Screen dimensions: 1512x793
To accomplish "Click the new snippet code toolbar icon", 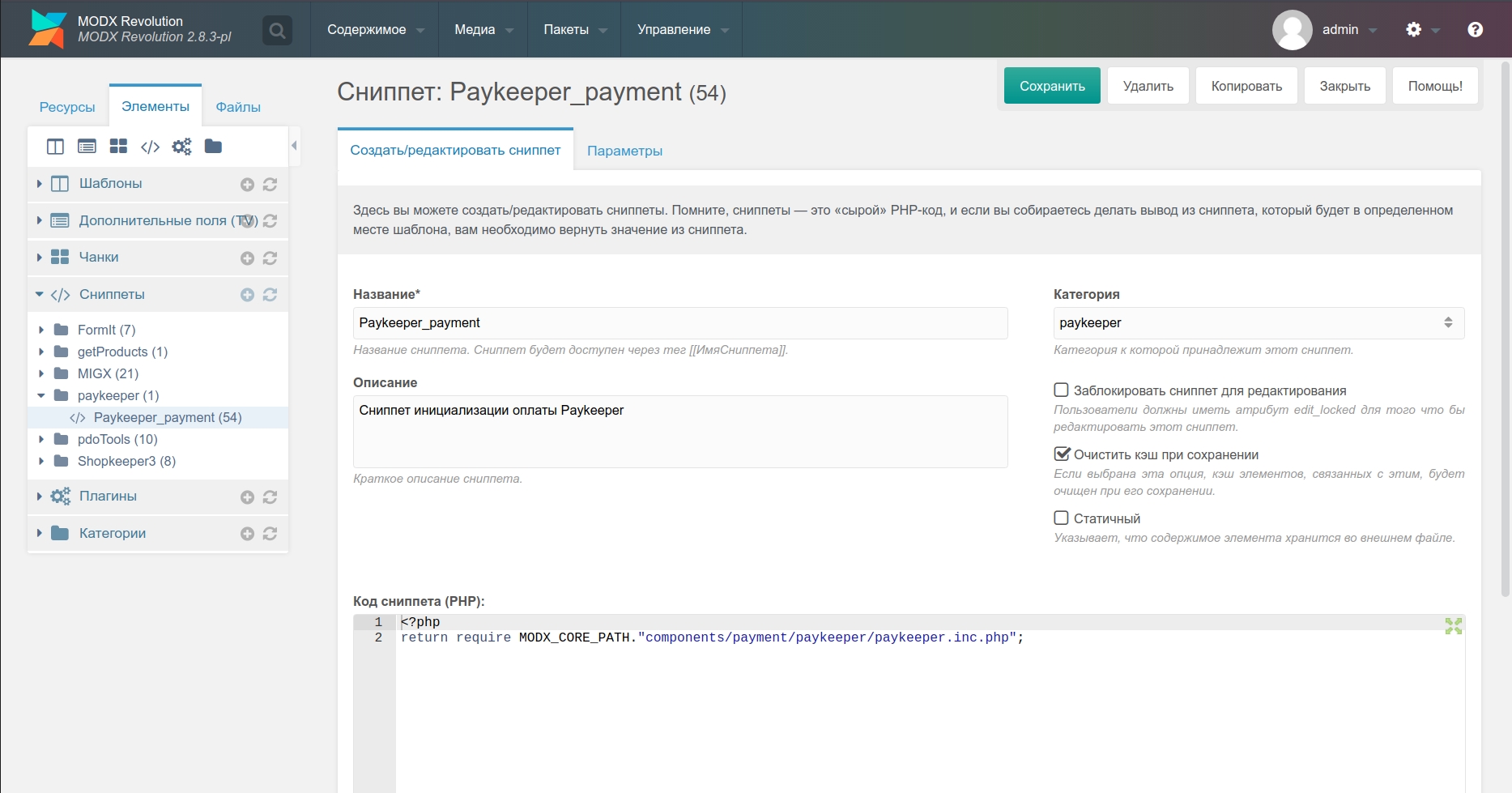I will [x=150, y=147].
